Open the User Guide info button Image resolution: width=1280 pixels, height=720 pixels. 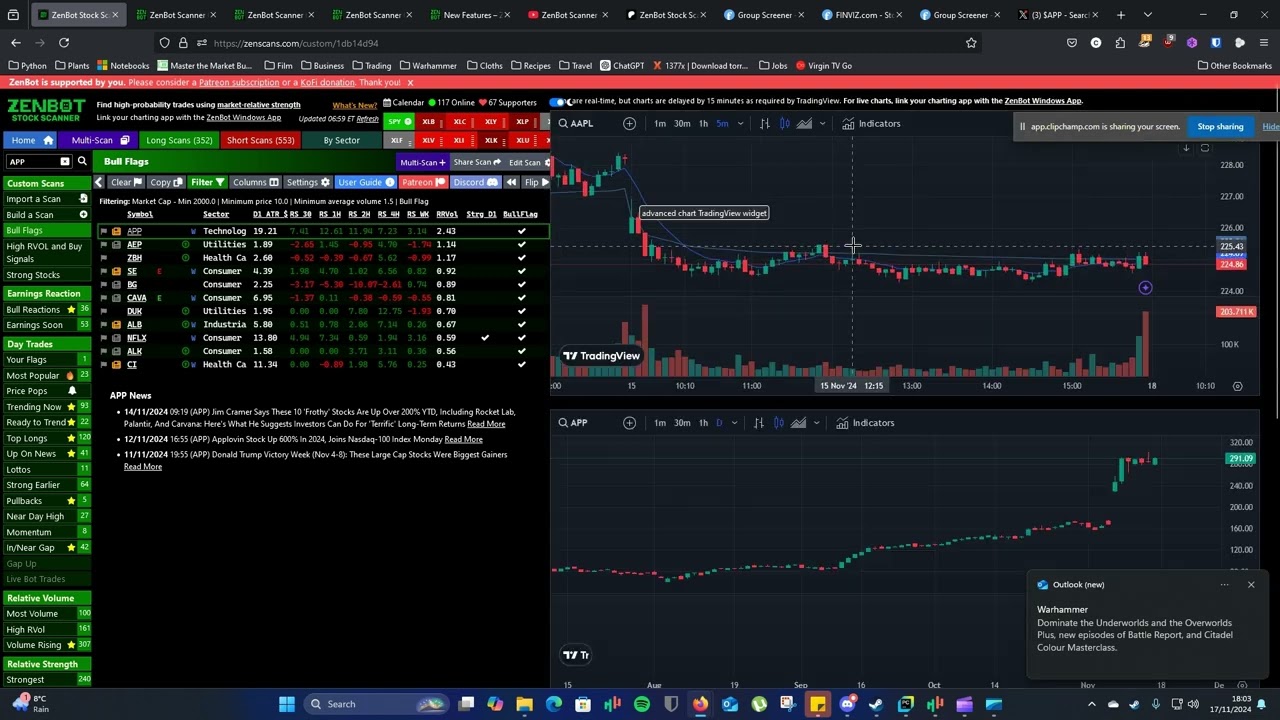365,182
